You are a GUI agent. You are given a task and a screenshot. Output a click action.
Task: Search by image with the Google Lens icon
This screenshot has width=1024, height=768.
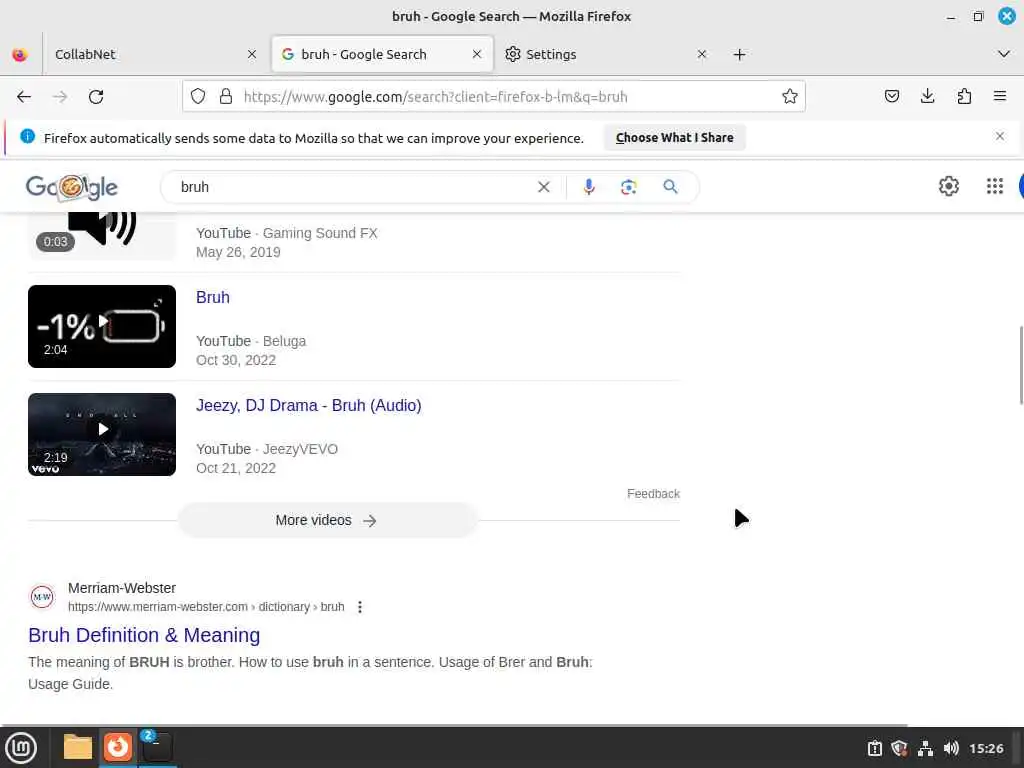pyautogui.click(x=628, y=187)
